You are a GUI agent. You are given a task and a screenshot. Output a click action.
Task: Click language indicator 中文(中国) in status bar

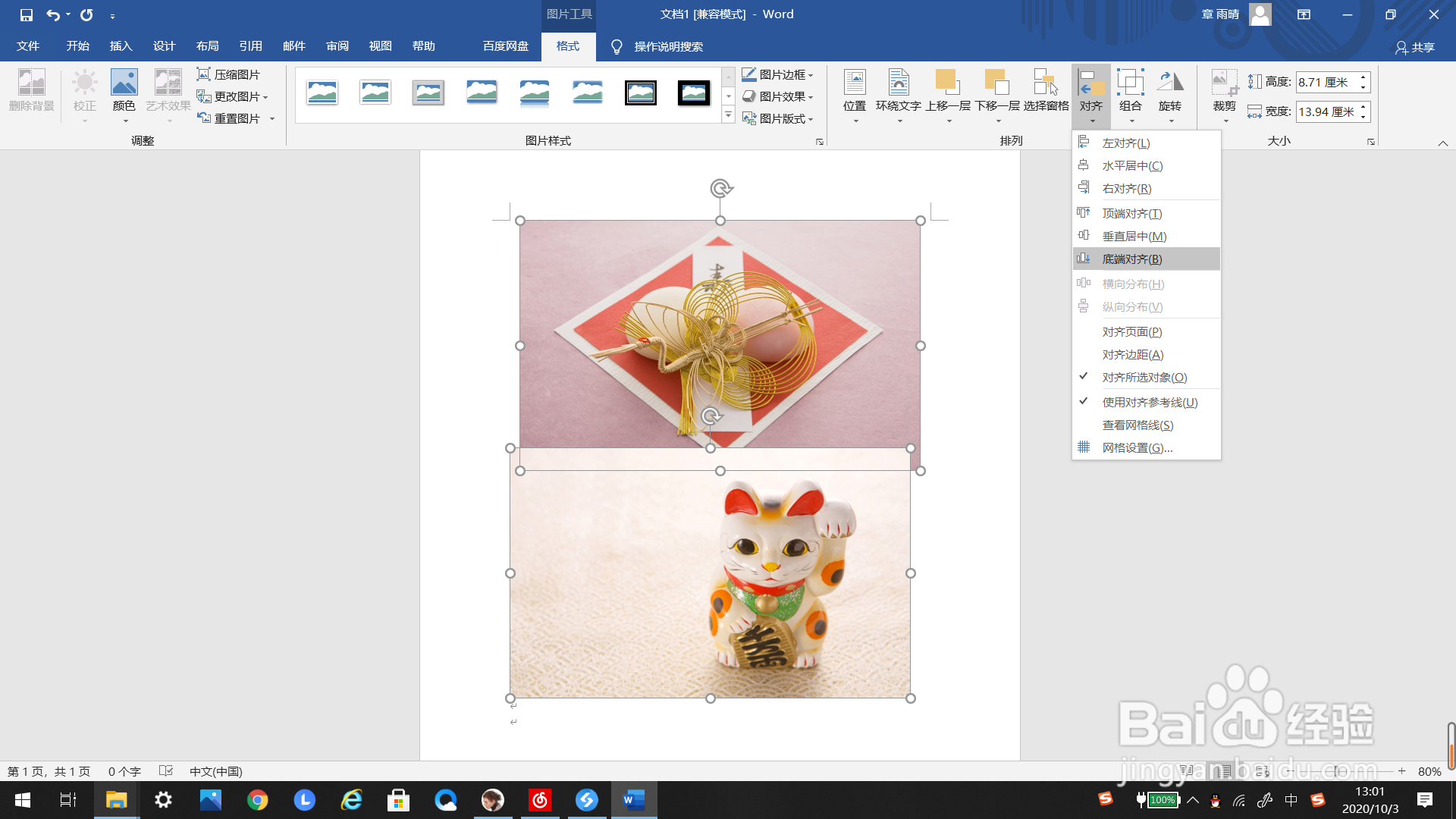click(216, 771)
